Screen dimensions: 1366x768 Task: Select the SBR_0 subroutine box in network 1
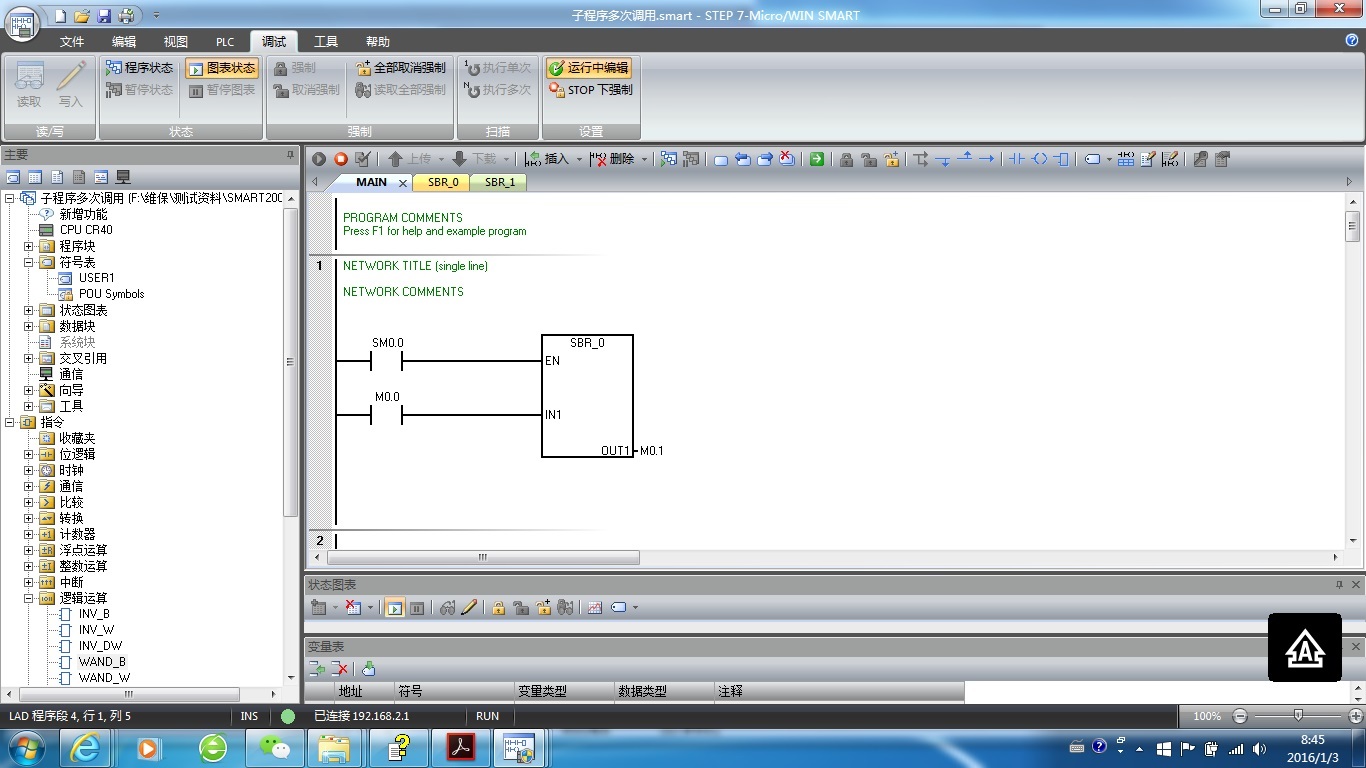click(x=587, y=396)
